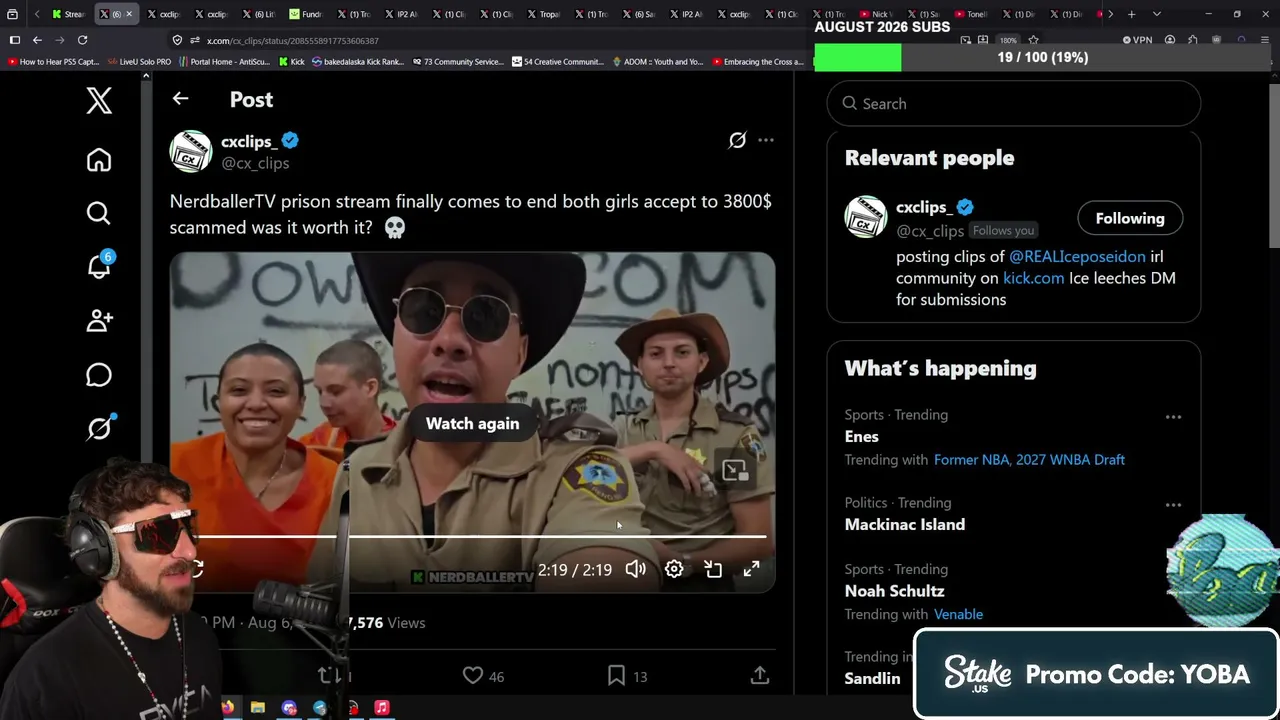
Task: Open the kick.com link in bio
Action: [x=1033, y=278]
